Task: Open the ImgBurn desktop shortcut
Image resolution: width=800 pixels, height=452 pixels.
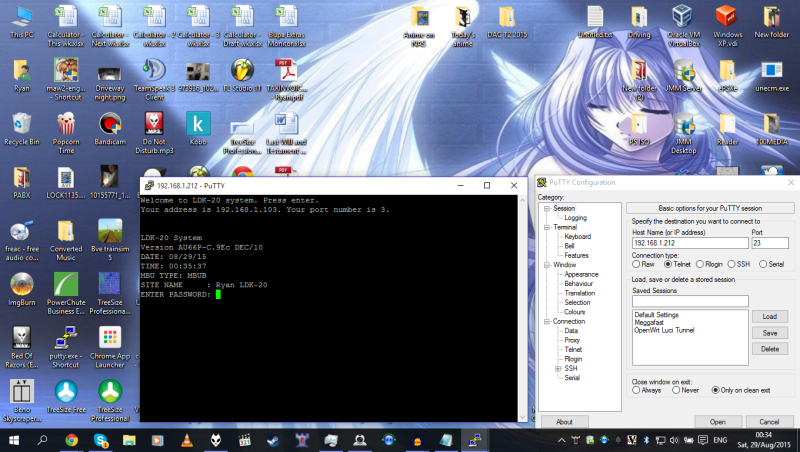Action: [x=22, y=290]
